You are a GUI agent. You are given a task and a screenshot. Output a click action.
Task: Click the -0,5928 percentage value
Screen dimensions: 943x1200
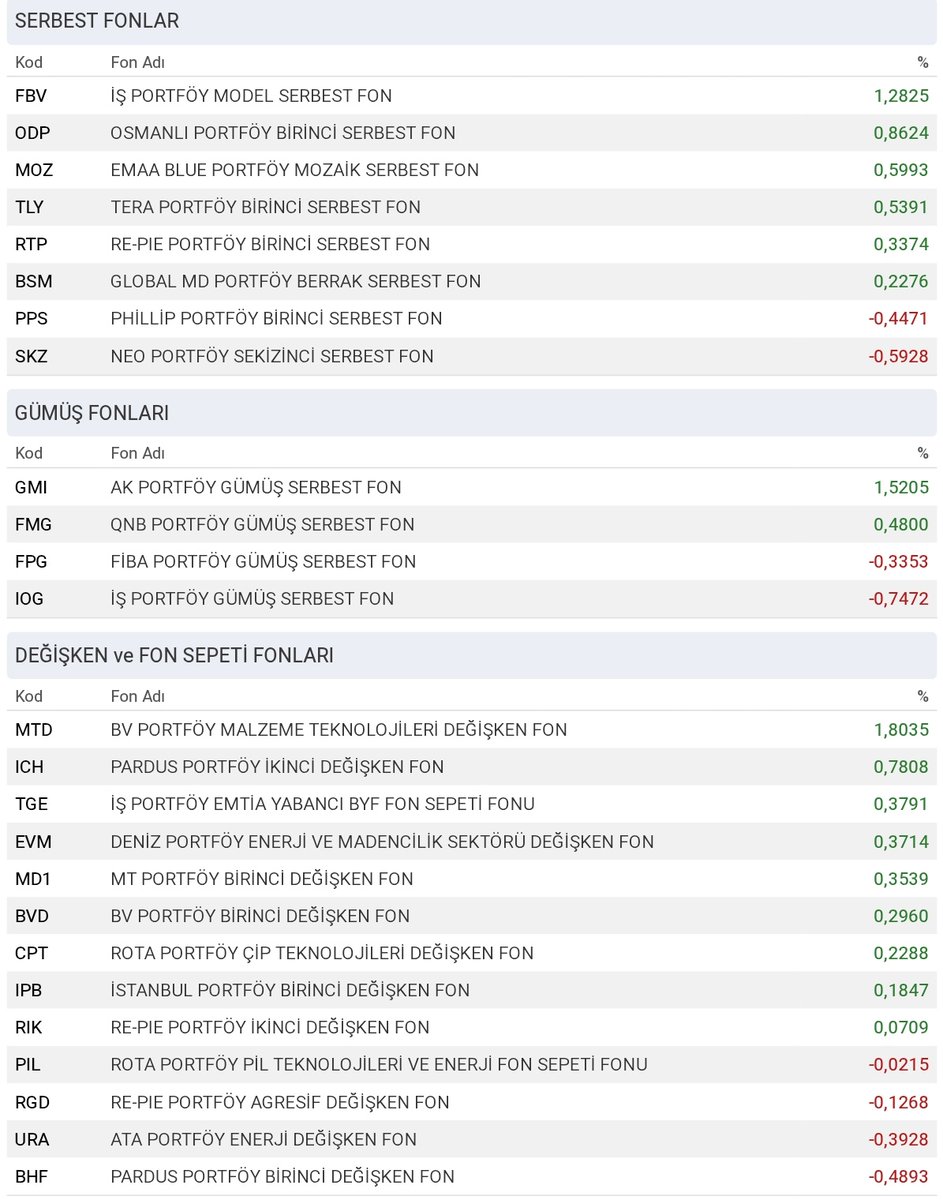coord(898,356)
